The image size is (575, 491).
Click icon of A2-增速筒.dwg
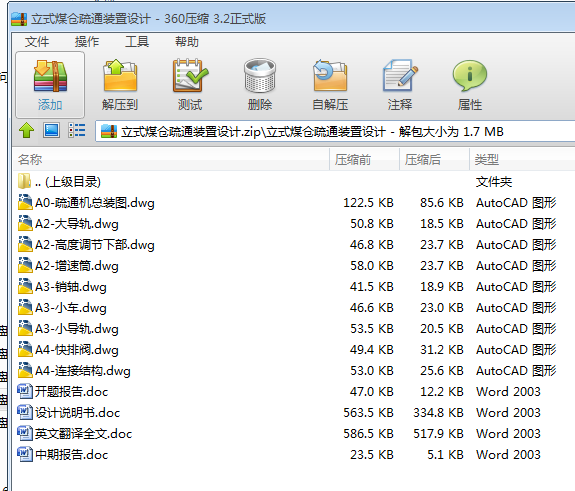coord(25,265)
